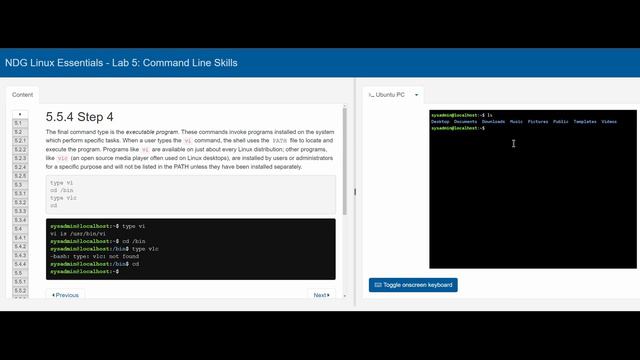Jump to section 5.3 in sidebar
Viewport: 640px width, 360px height.
pyautogui.click(x=20, y=185)
